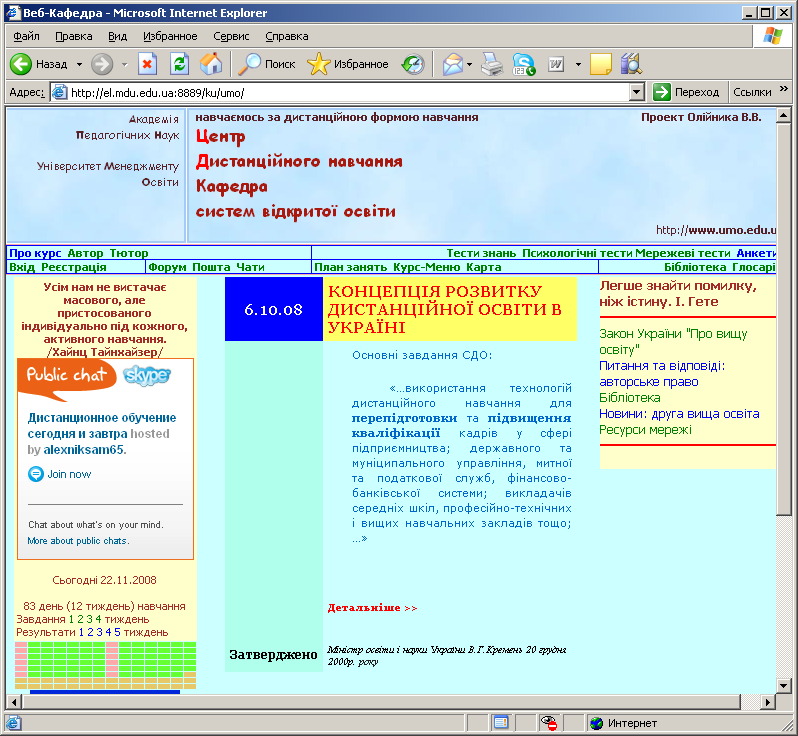
Task: Click the Skype logo in chat widget
Action: 147,376
